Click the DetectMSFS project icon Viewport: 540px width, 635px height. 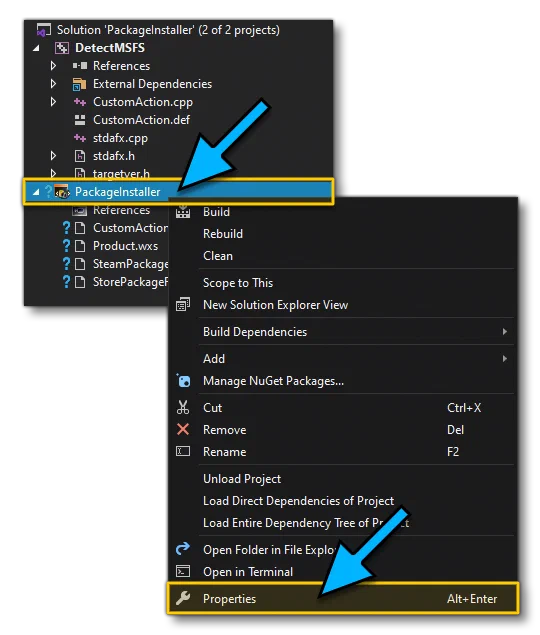pos(62,48)
